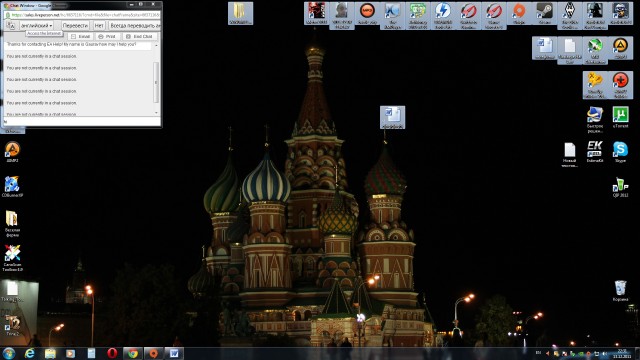Image resolution: width=640 pixels, height=360 pixels.
Task: Open Windows Media Player from the taskbar
Action: (71, 353)
